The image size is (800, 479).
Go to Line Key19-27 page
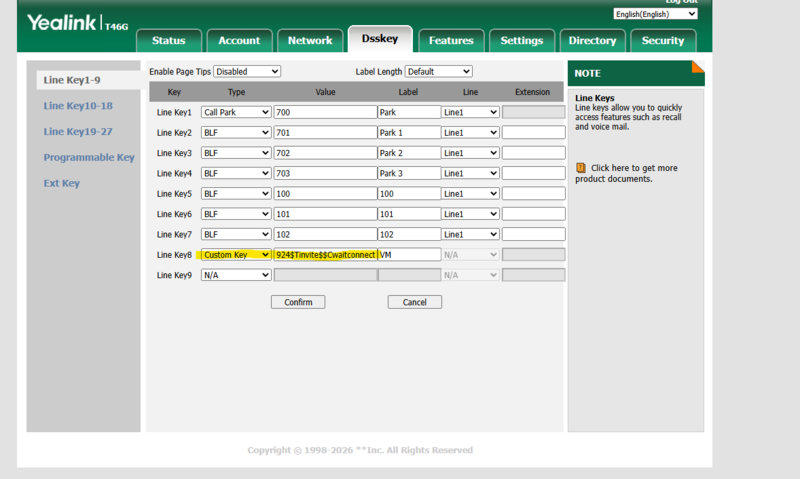[x=78, y=132]
